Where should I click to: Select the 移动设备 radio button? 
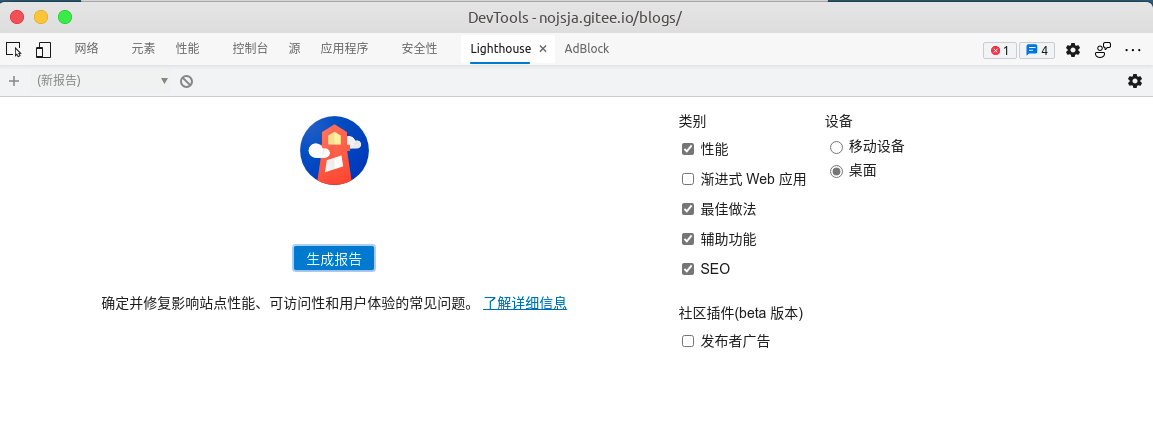click(836, 147)
